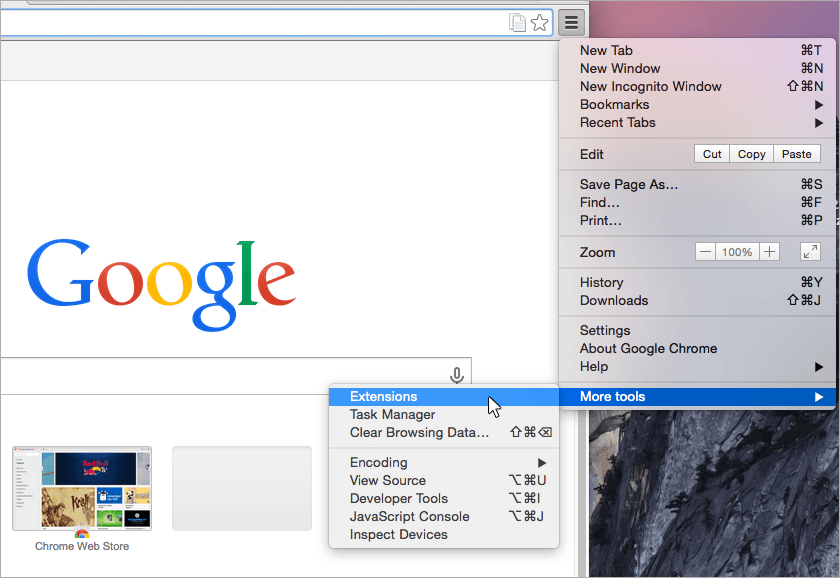Click the Cut button
The width and height of the screenshot is (840, 578).
tap(712, 154)
